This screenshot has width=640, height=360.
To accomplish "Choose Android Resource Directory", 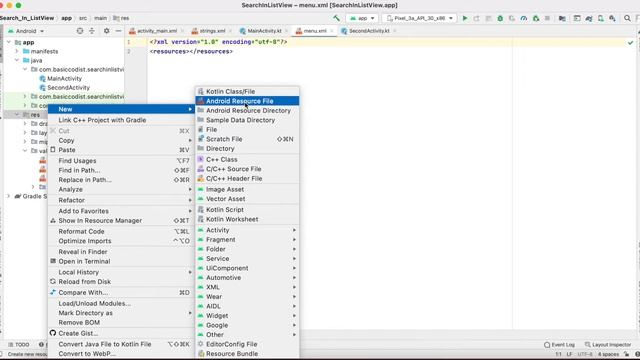I will coord(247,111).
